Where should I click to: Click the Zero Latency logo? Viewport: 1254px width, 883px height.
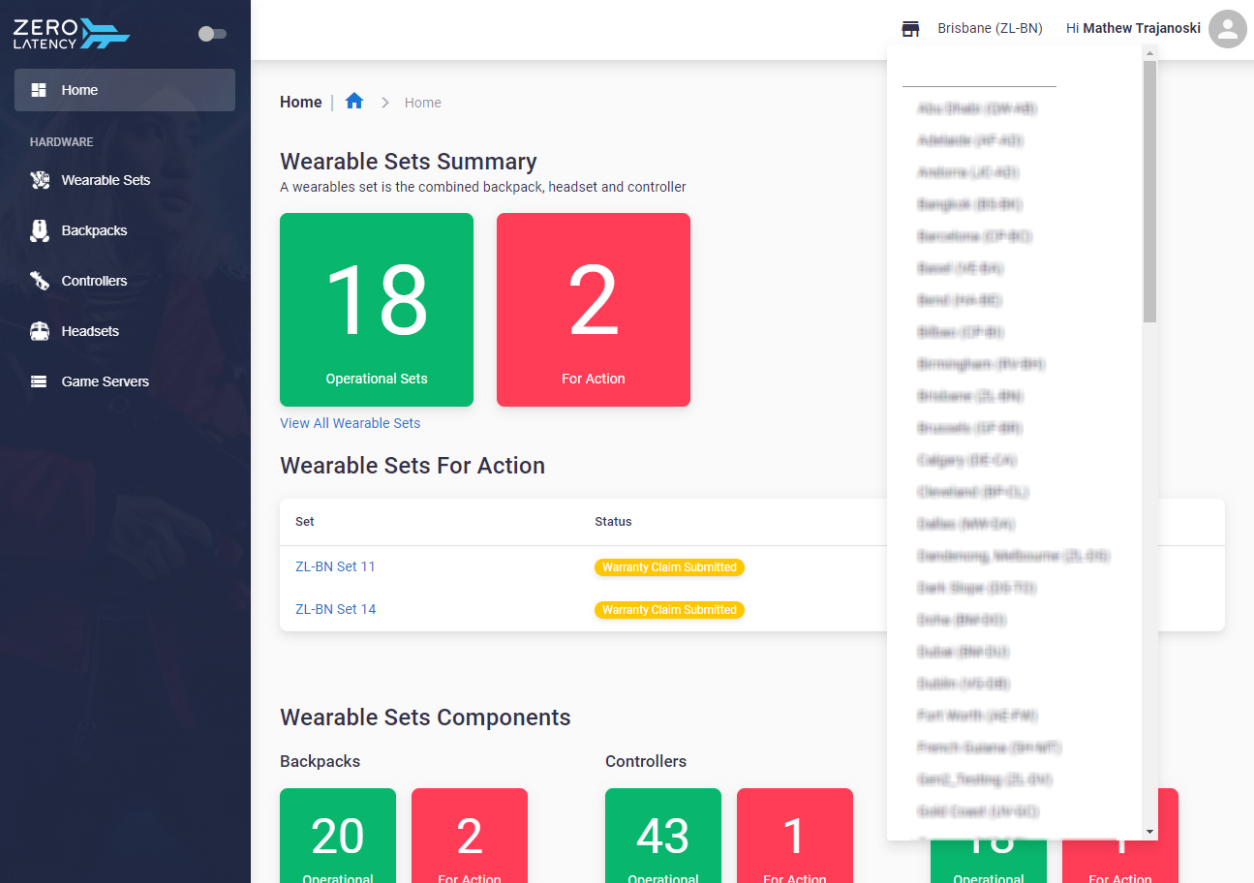point(71,33)
